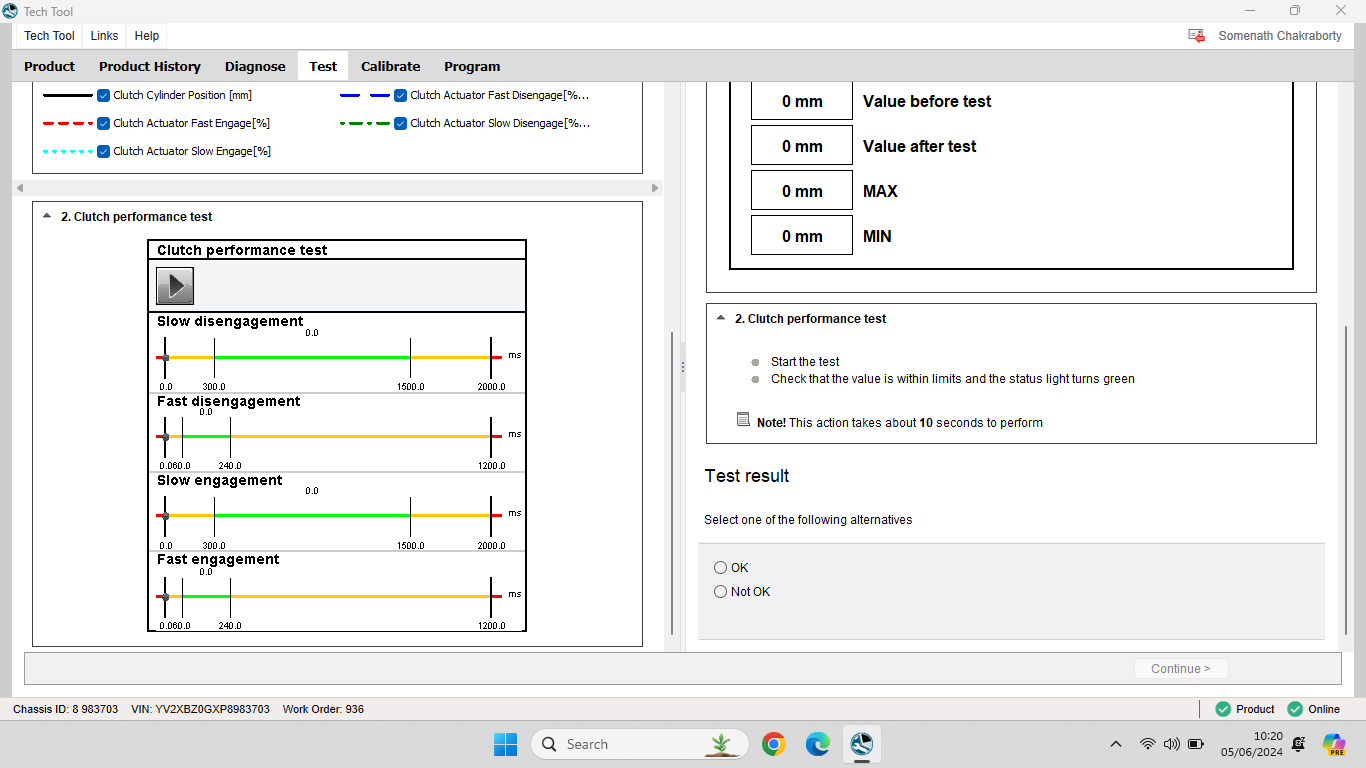Viewport: 1366px width, 768px height.
Task: Open Google Chrome from the taskbar
Action: pyautogui.click(x=773, y=744)
